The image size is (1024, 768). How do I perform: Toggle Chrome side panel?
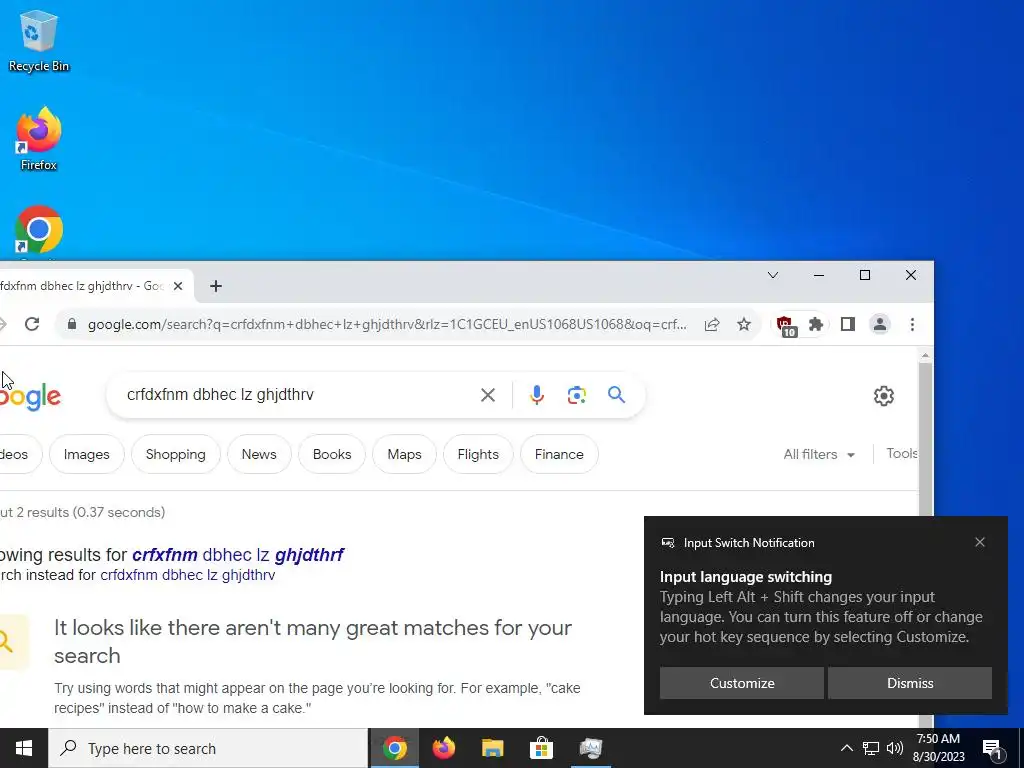pos(848,324)
